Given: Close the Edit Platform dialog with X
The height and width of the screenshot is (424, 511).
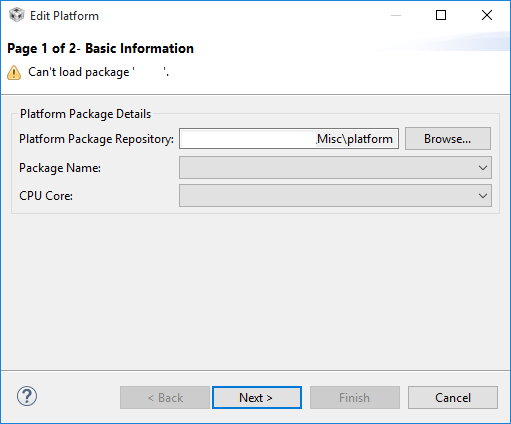Looking at the screenshot, I should (x=487, y=15).
